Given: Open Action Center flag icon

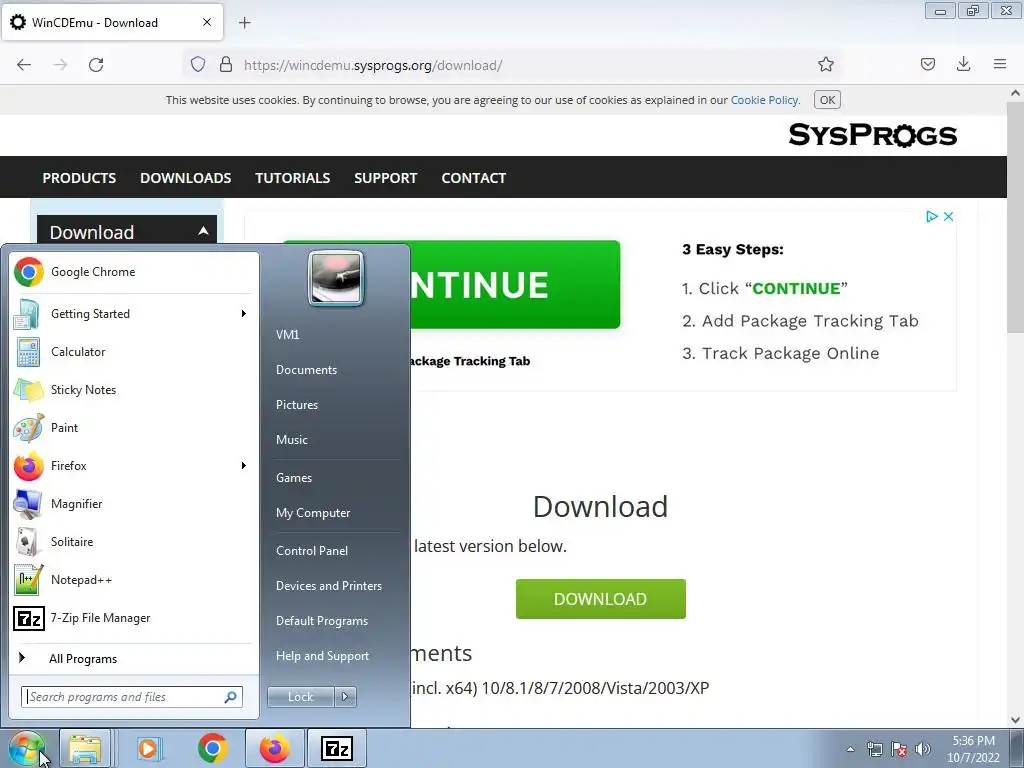Looking at the screenshot, I should (x=899, y=749).
